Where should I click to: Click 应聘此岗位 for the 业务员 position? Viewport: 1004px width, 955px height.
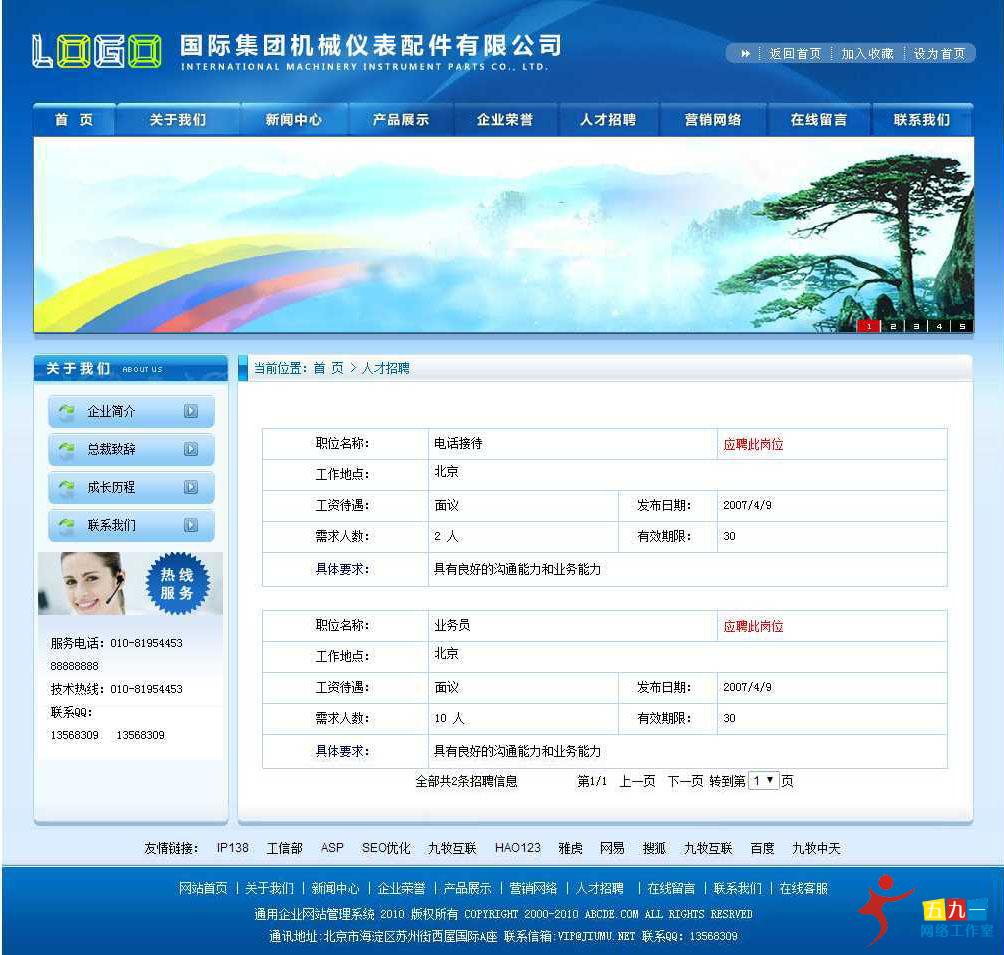752,625
